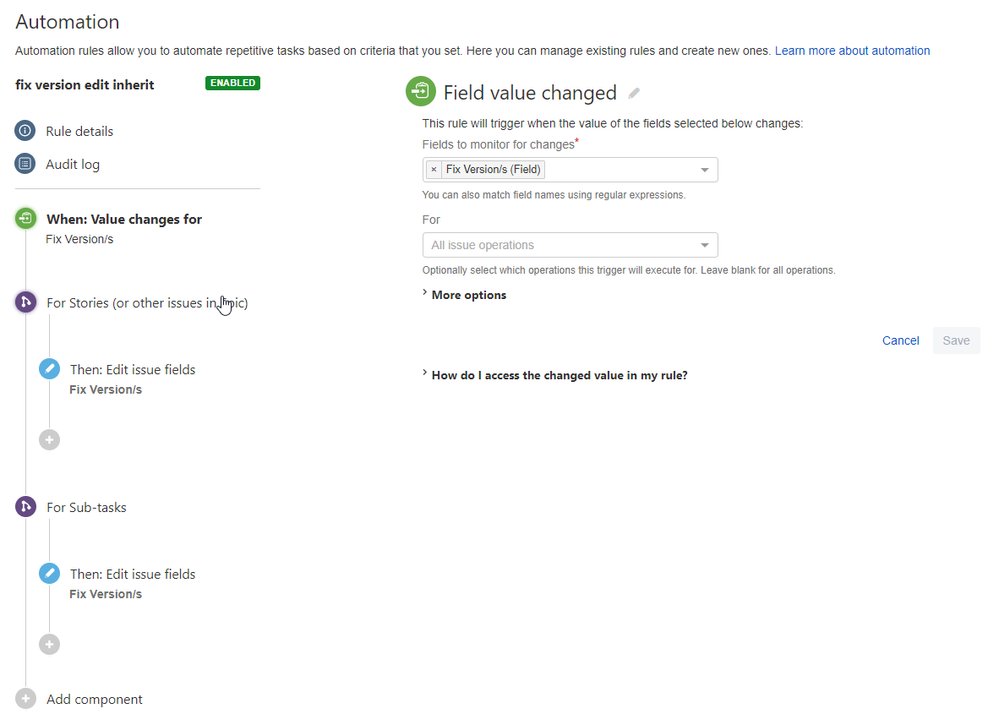Screen dimensions: 999x724
Task: Open the Fields to monitor dropdown arrow
Action: click(x=705, y=170)
